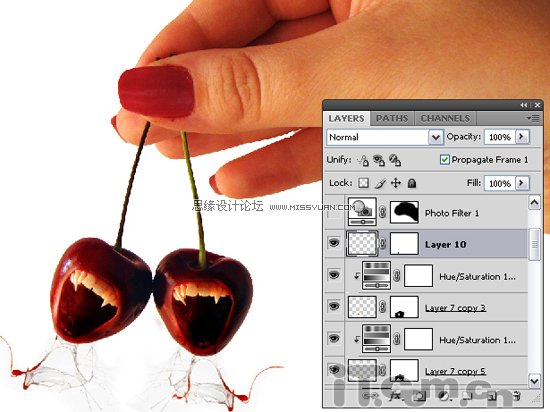
Task: Select the Photo Filter 1 layer name
Action: pos(452,213)
